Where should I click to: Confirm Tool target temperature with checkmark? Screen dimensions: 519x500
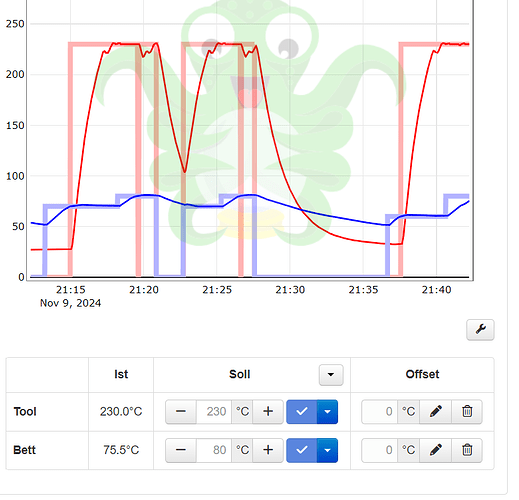pyautogui.click(x=302, y=411)
